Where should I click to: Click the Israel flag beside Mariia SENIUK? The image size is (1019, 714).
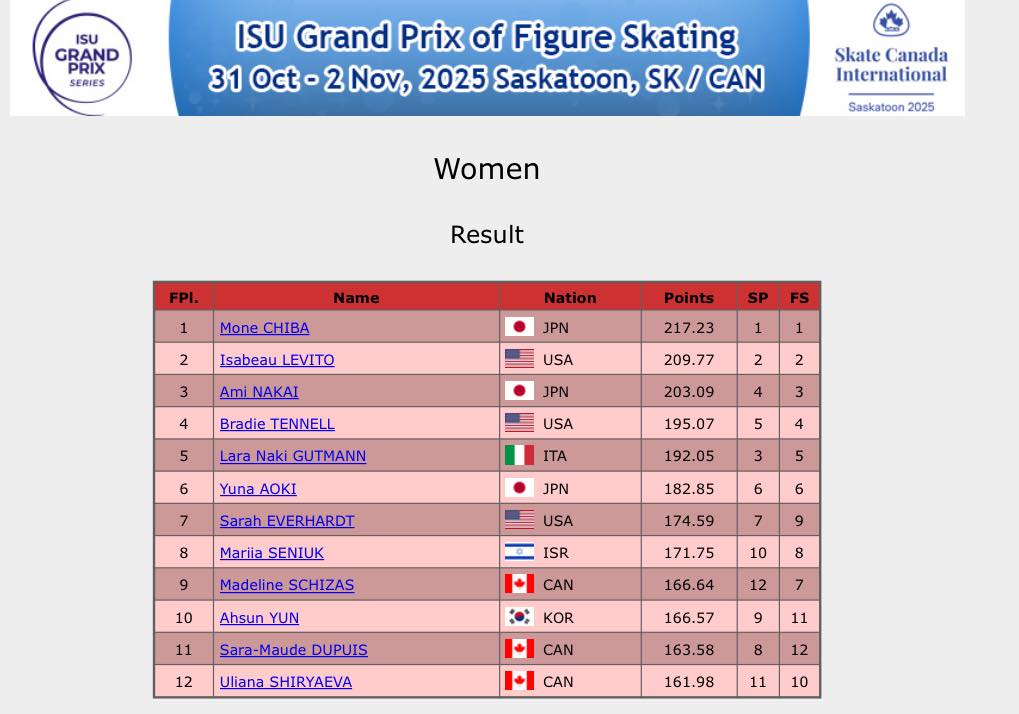tap(519, 552)
